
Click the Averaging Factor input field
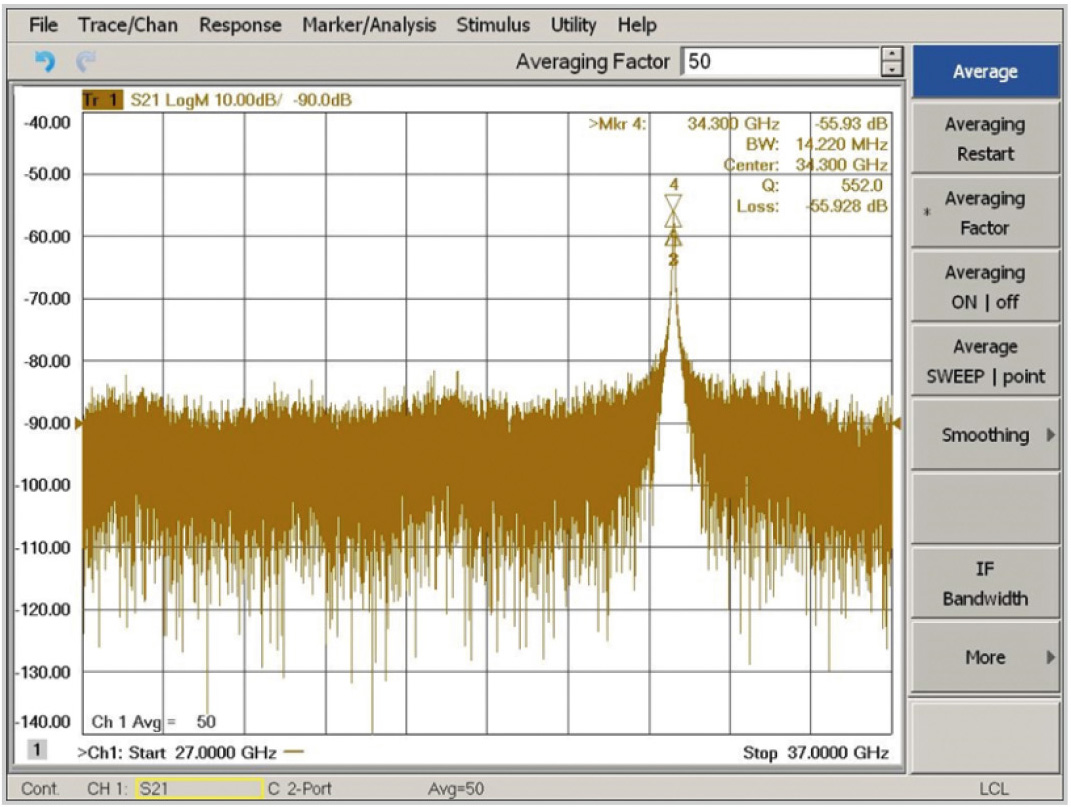click(781, 61)
